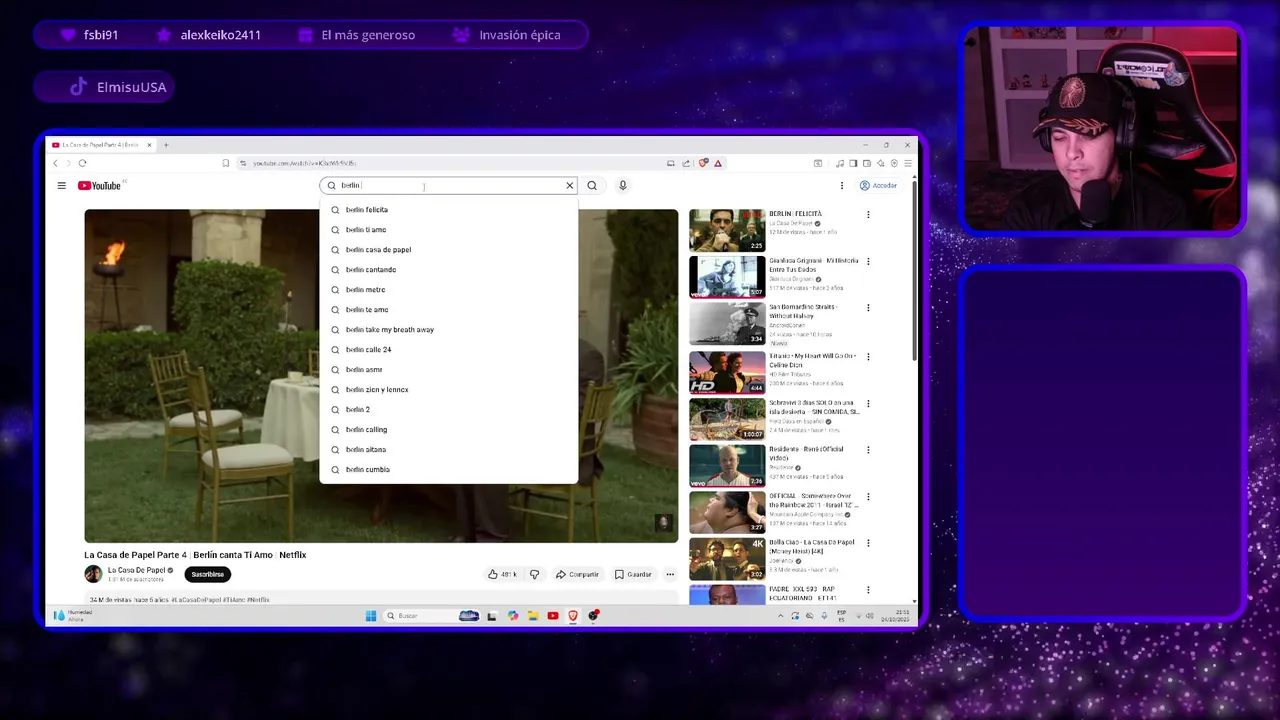Open options for the Titanic Celine Dion video
1280x720 pixels.
868,356
